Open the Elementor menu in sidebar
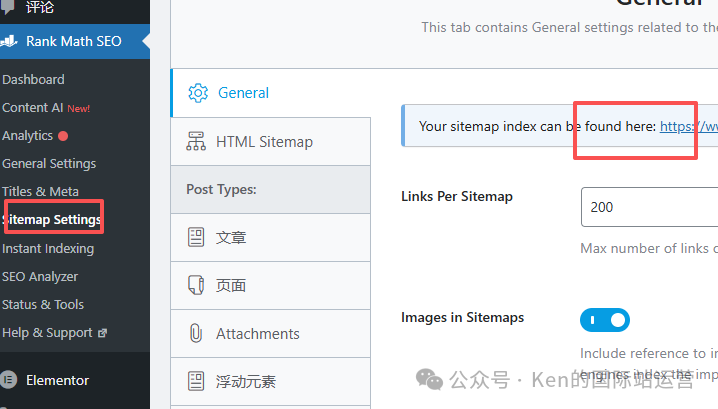718x409 pixels. [x=57, y=380]
